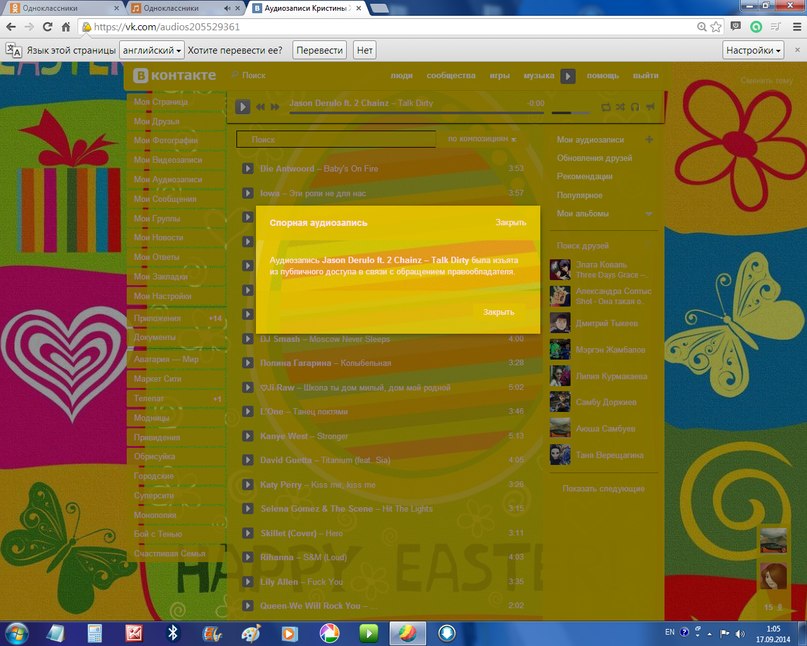Click the ВКонтакте logo

tap(174, 75)
